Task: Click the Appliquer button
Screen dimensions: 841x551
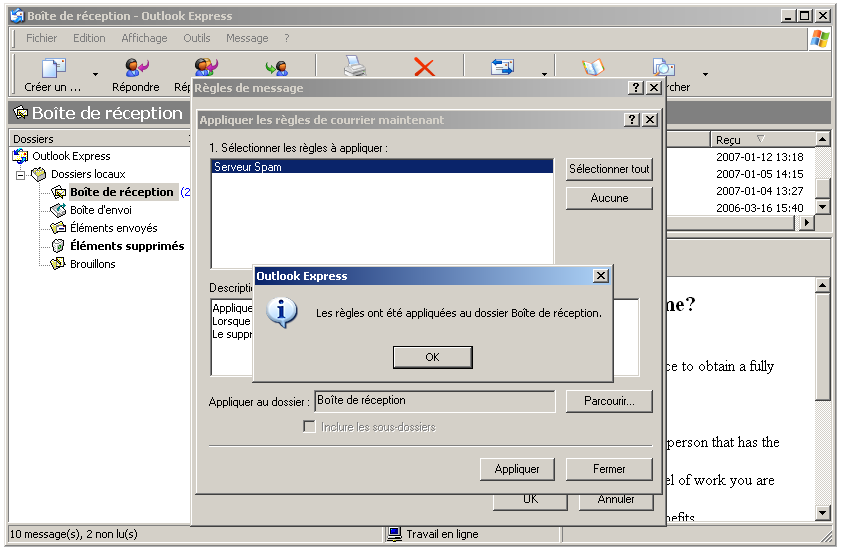Action: pyautogui.click(x=517, y=469)
